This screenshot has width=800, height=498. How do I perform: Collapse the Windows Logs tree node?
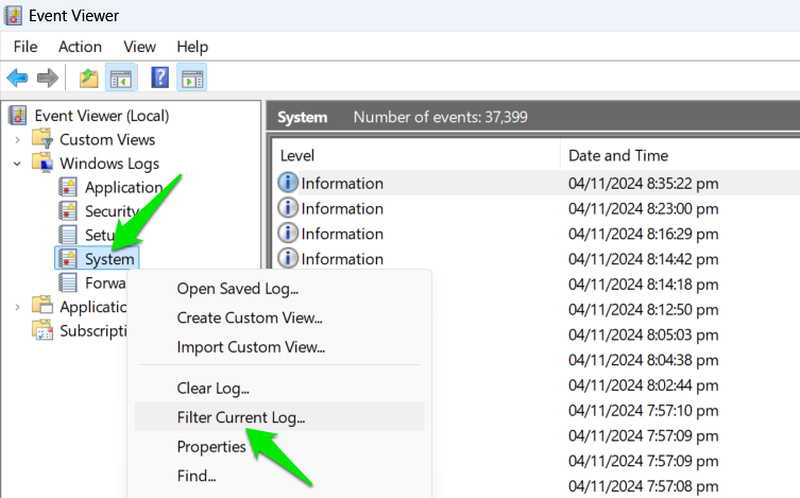coord(17,163)
